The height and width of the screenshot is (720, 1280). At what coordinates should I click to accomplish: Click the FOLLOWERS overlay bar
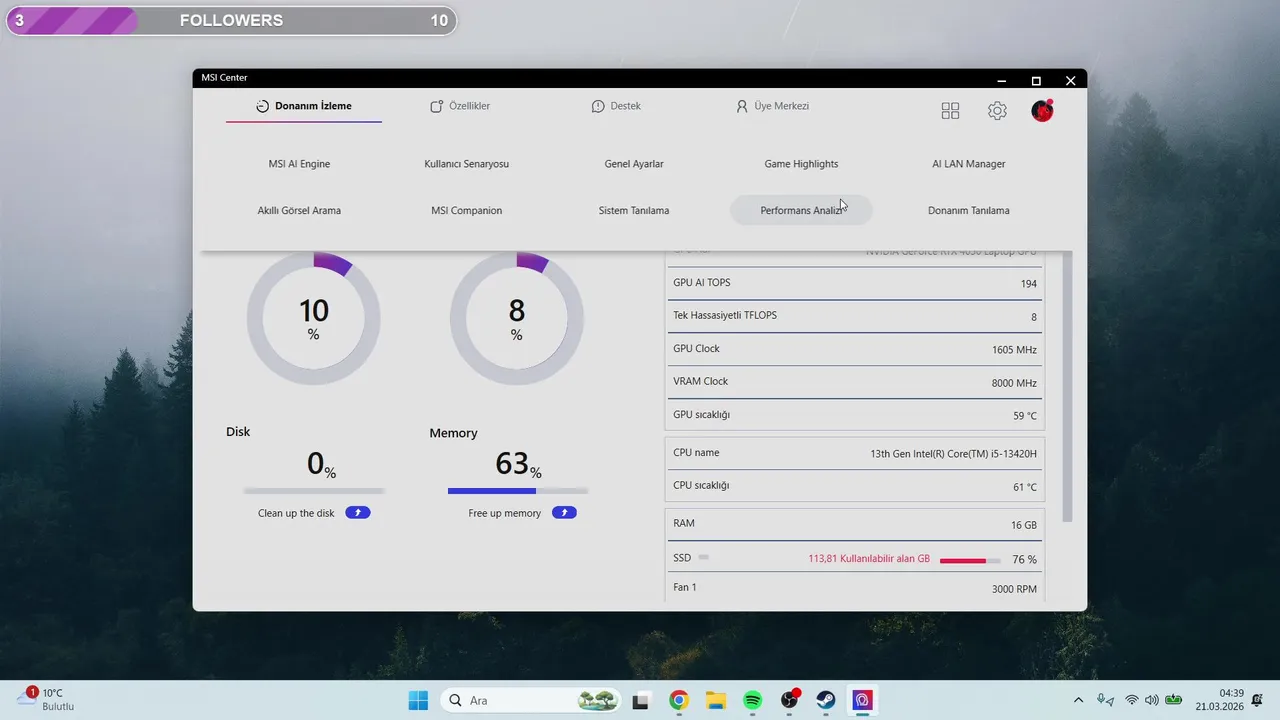click(x=231, y=21)
